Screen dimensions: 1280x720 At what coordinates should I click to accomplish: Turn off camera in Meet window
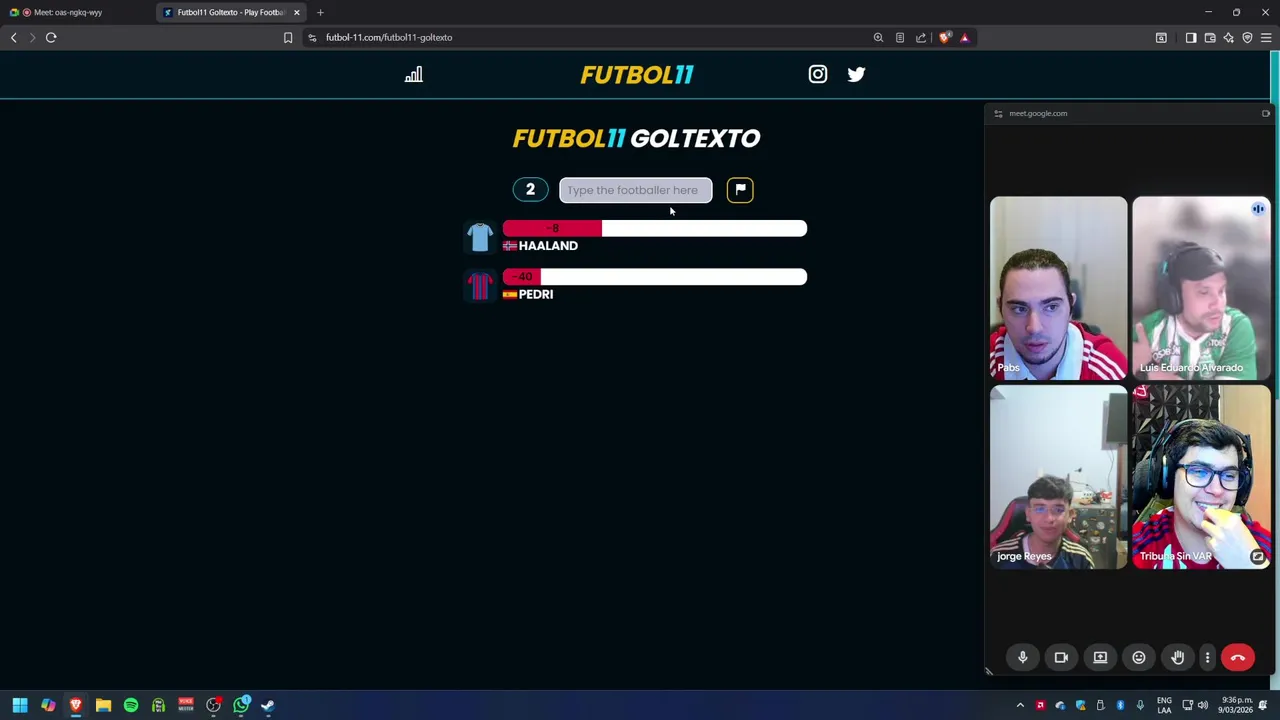click(x=1061, y=657)
